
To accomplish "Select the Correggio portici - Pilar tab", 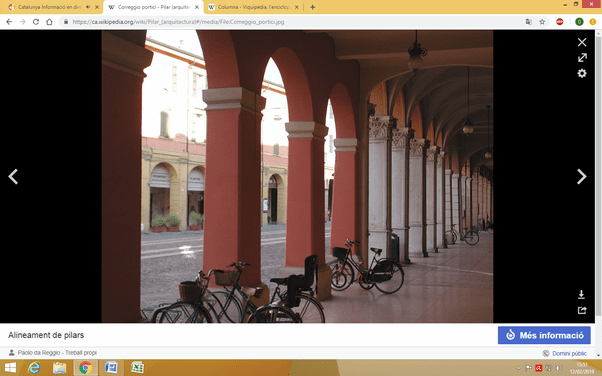I will coord(154,7).
